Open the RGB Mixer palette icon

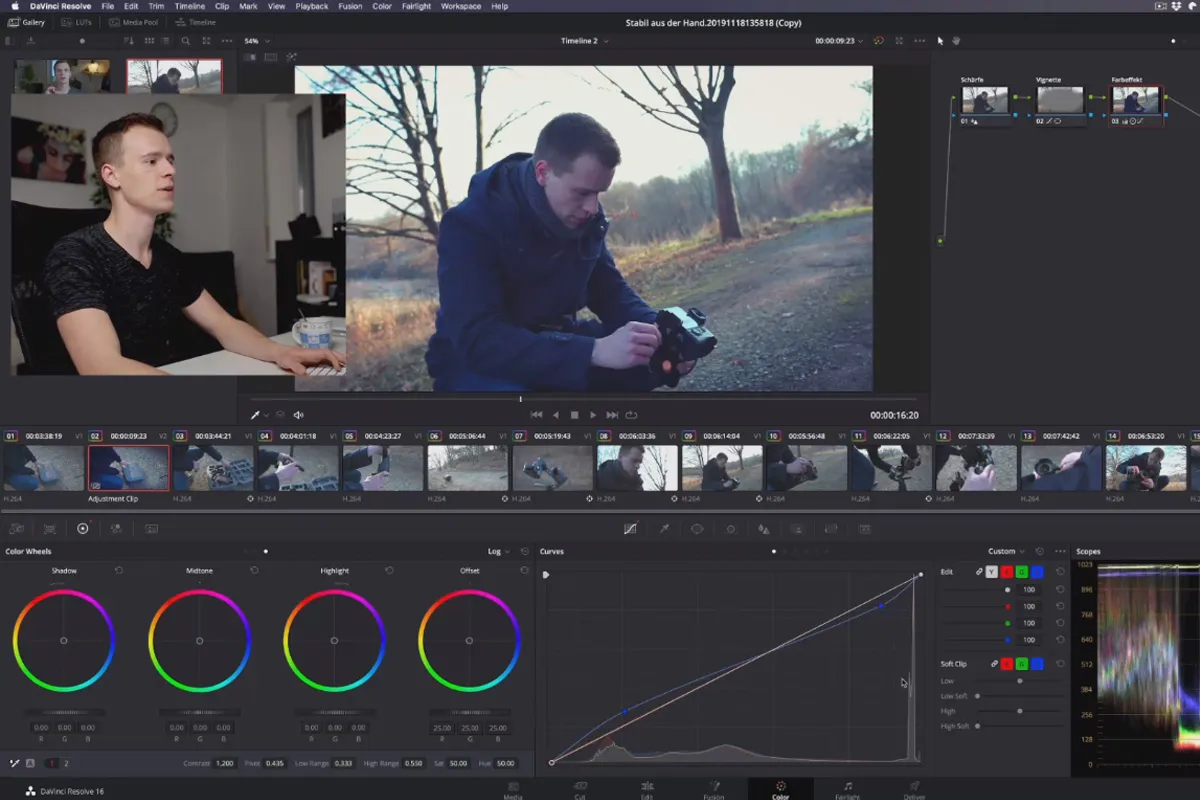pos(116,528)
